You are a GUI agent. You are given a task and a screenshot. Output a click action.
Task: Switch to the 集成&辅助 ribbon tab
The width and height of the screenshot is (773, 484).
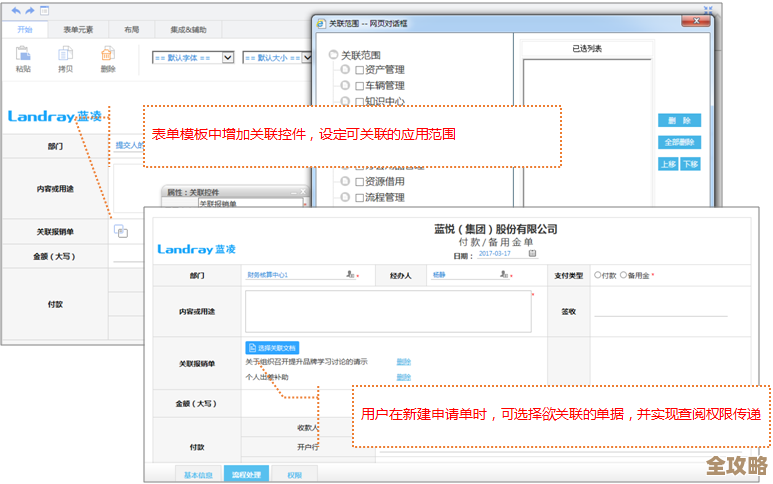188,30
